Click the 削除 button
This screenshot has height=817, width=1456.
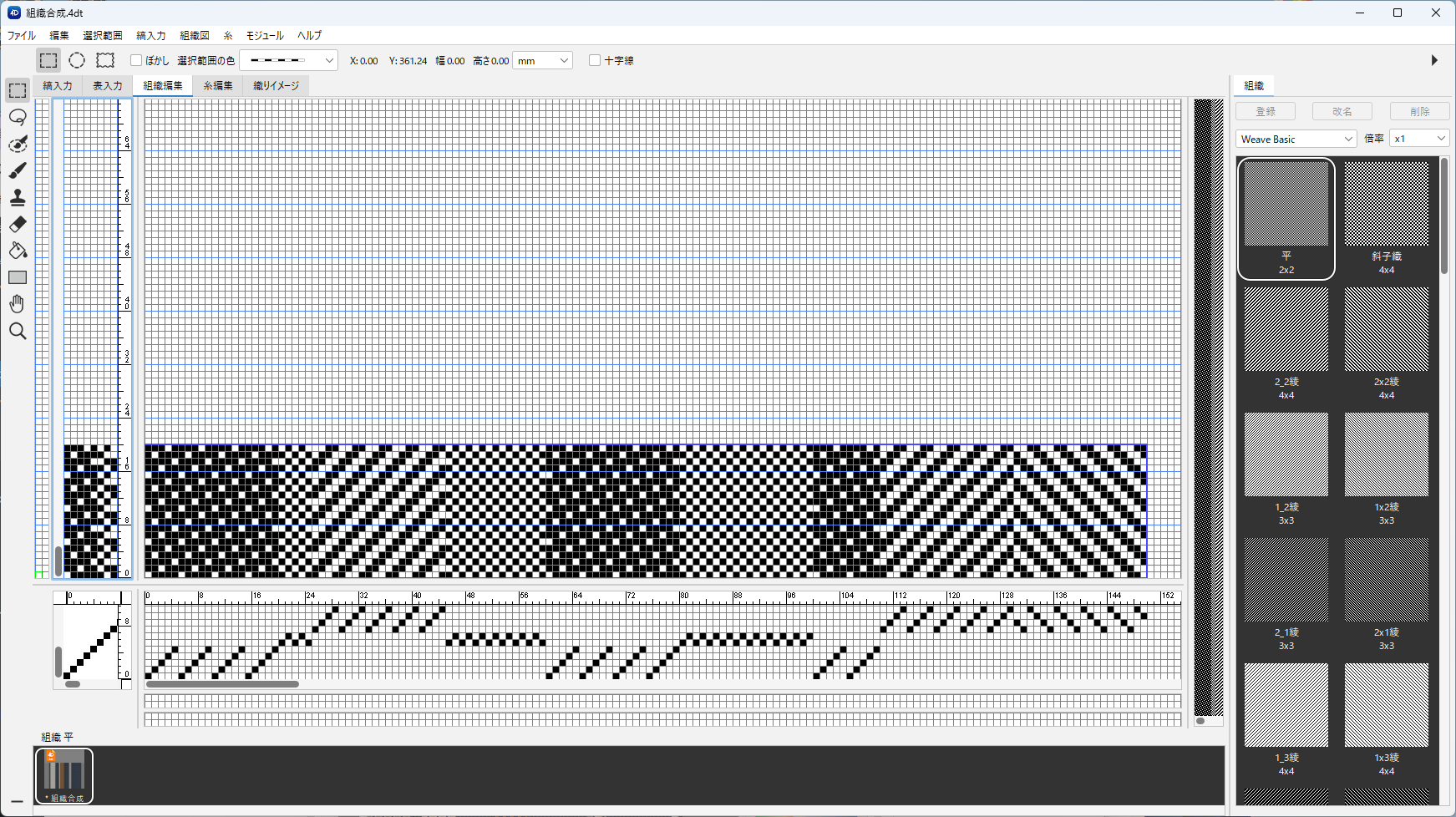coord(1419,111)
